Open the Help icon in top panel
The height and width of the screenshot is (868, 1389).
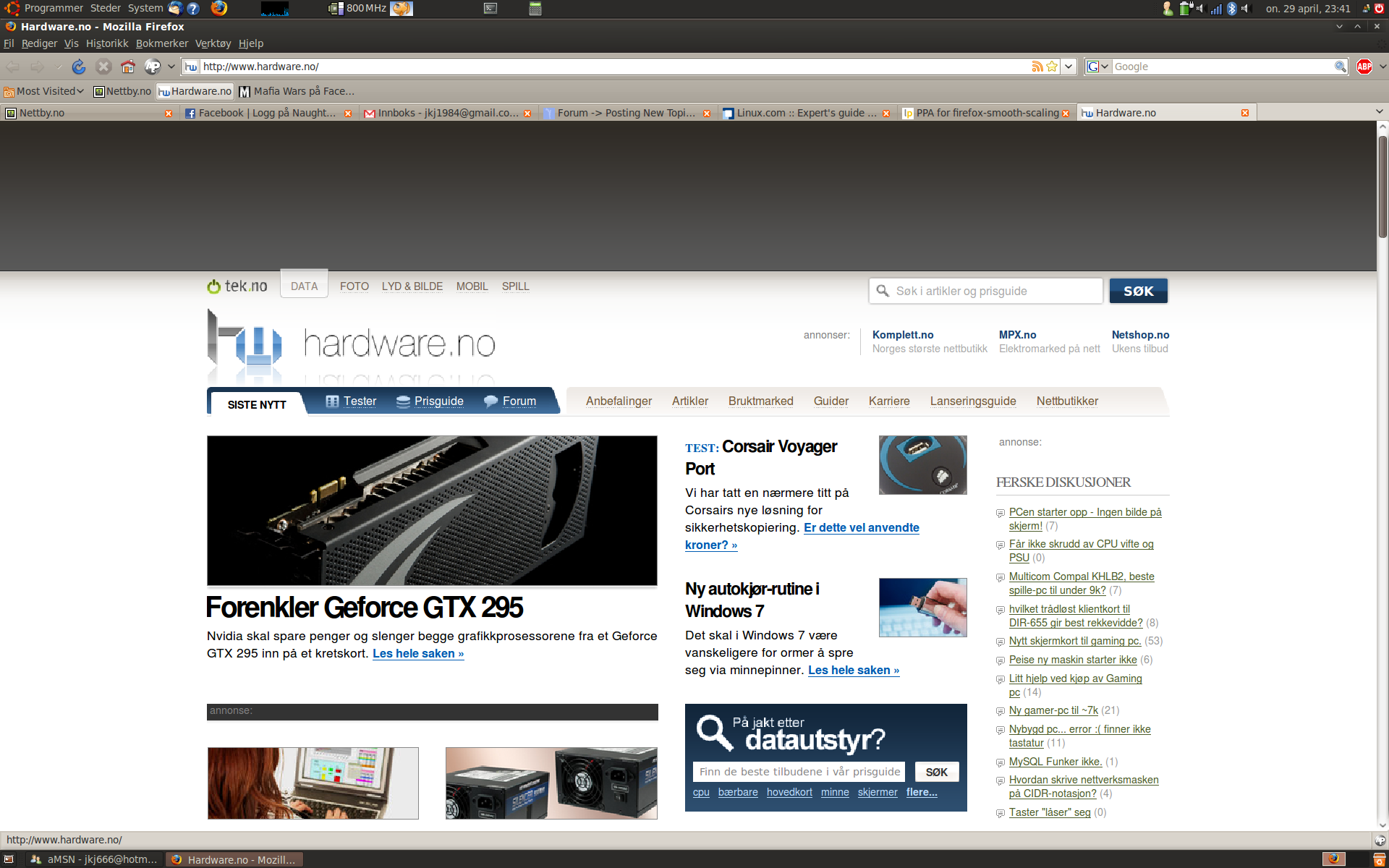click(x=193, y=9)
